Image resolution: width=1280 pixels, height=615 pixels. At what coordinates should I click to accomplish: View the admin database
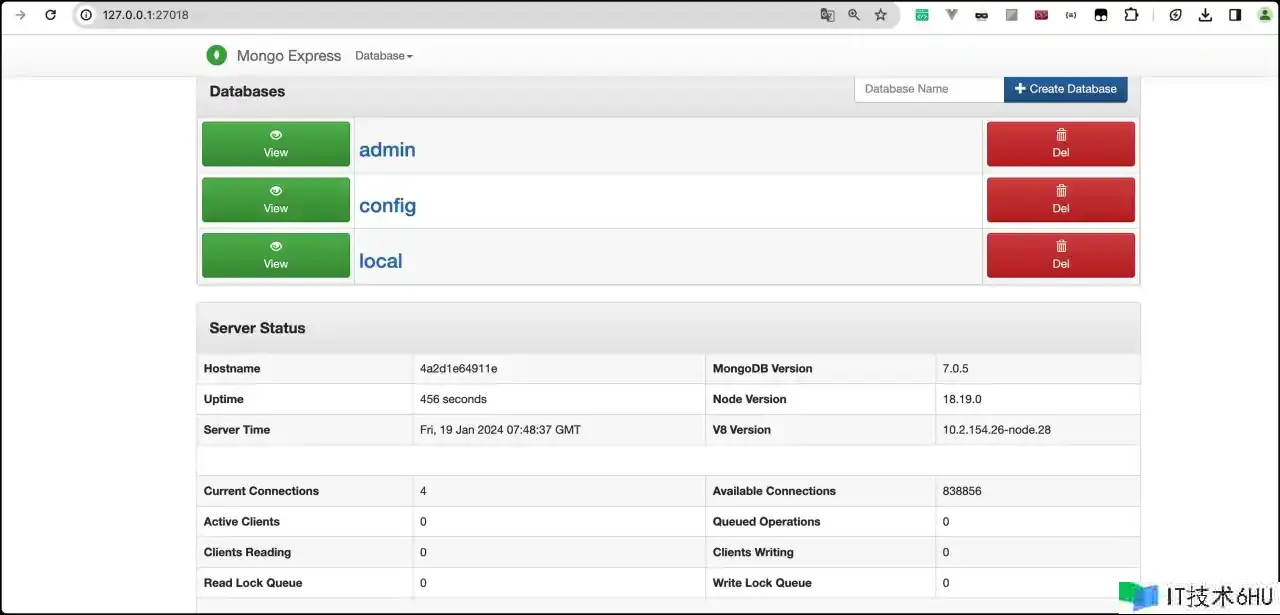(276, 144)
